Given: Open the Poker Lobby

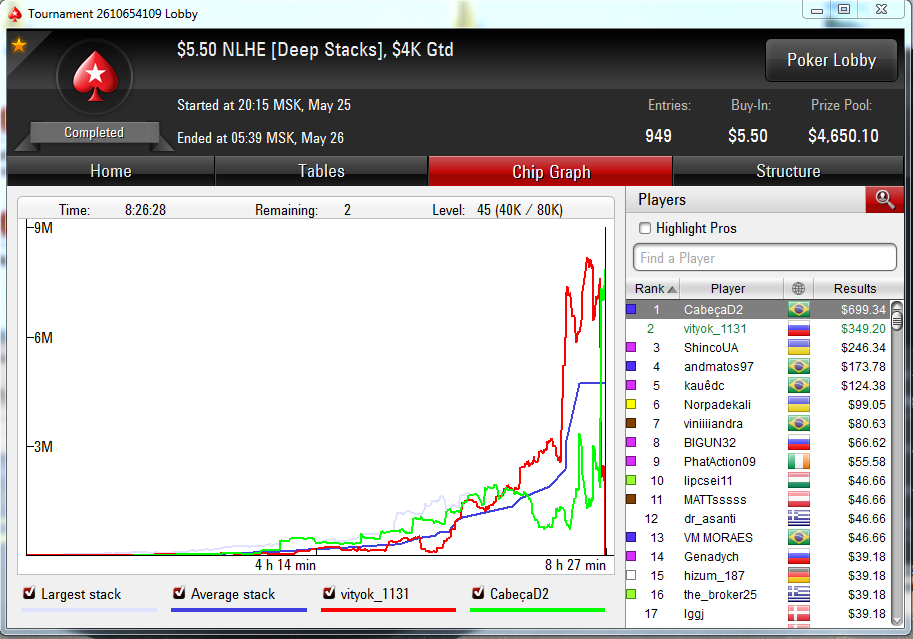Looking at the screenshot, I should pyautogui.click(x=831, y=60).
